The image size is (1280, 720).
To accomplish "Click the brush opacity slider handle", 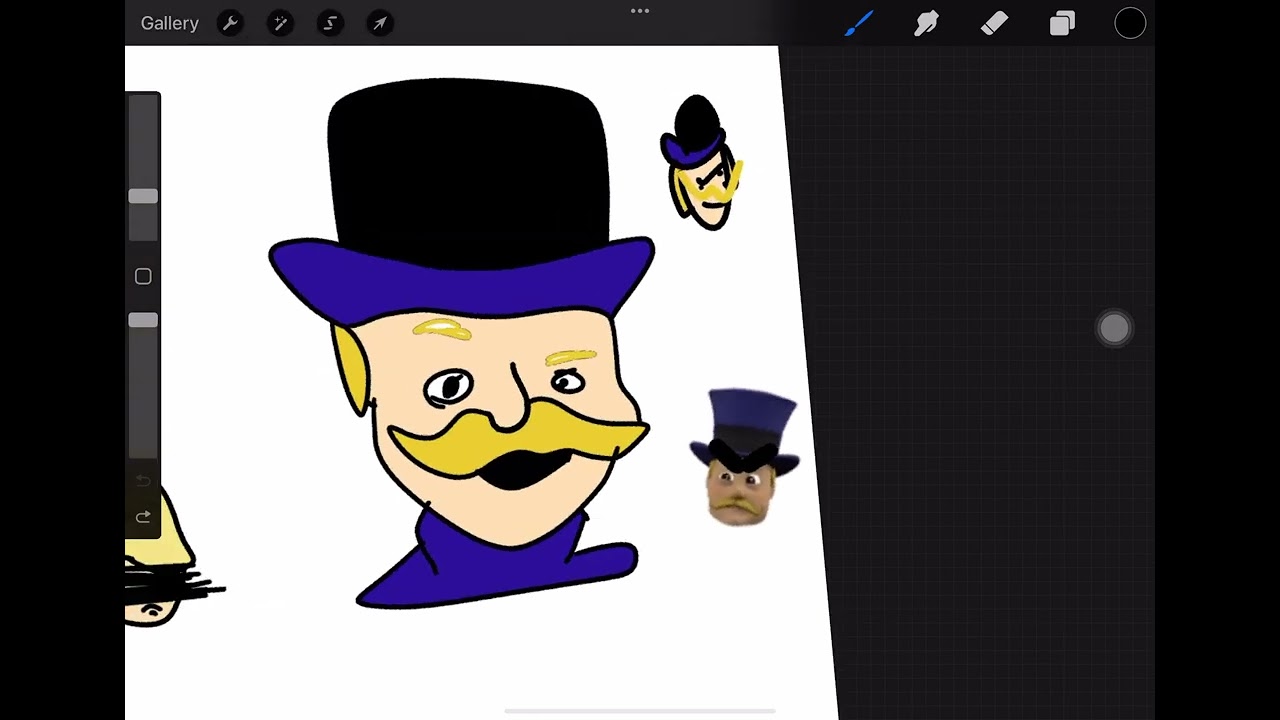I will click(143, 320).
